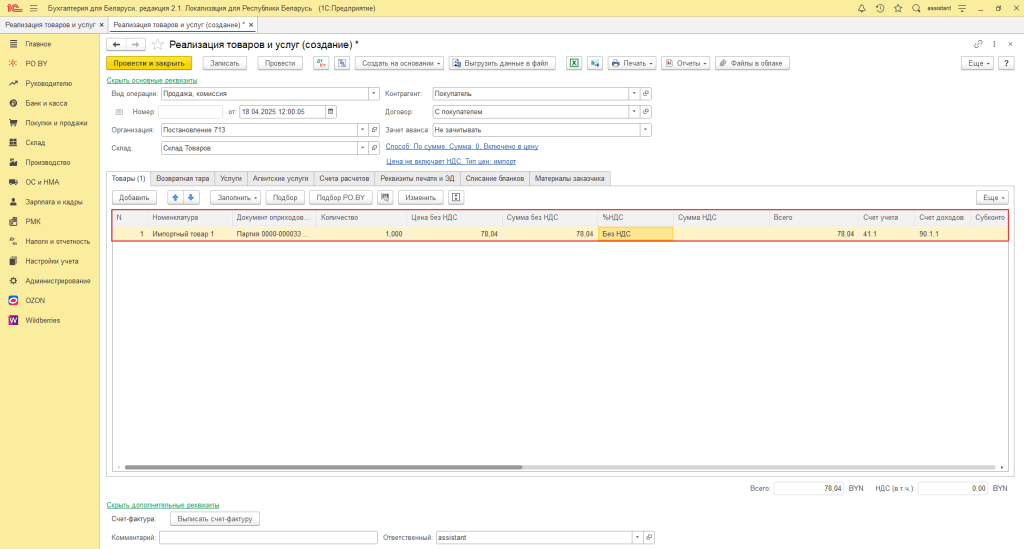Expand Организация dropdown arrow

362,130
